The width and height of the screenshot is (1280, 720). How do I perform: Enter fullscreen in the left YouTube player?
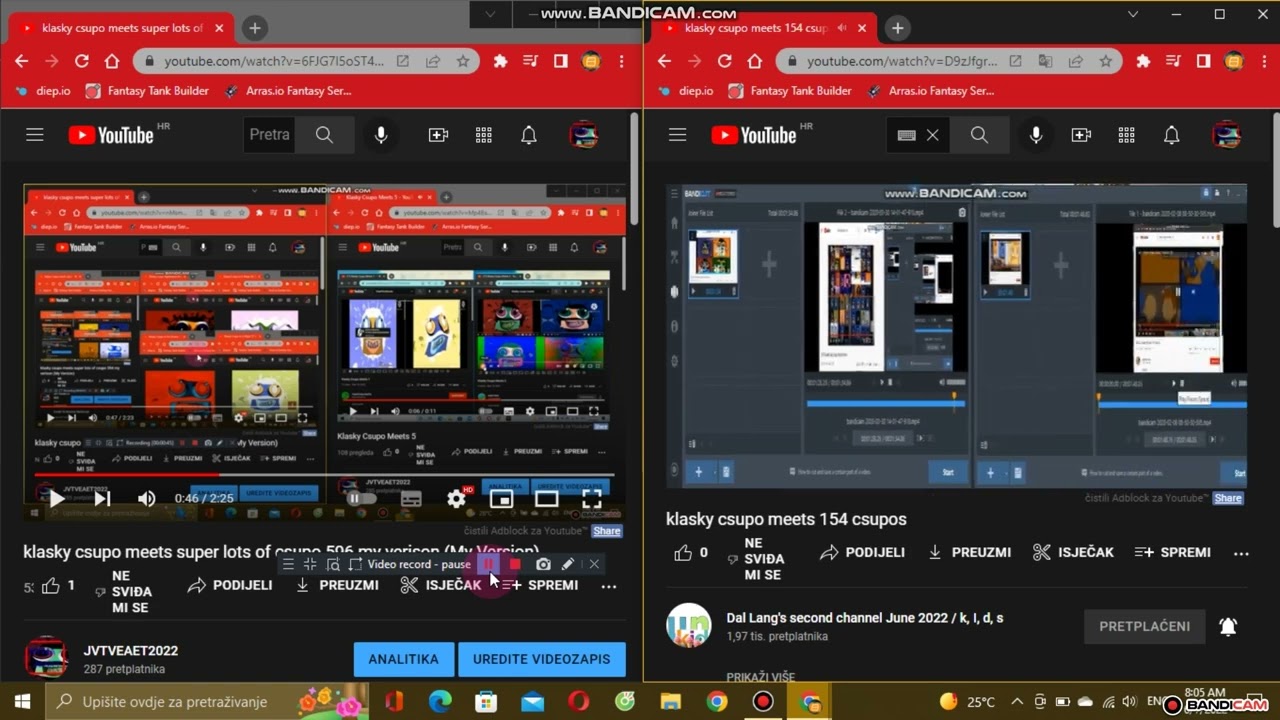coord(592,498)
